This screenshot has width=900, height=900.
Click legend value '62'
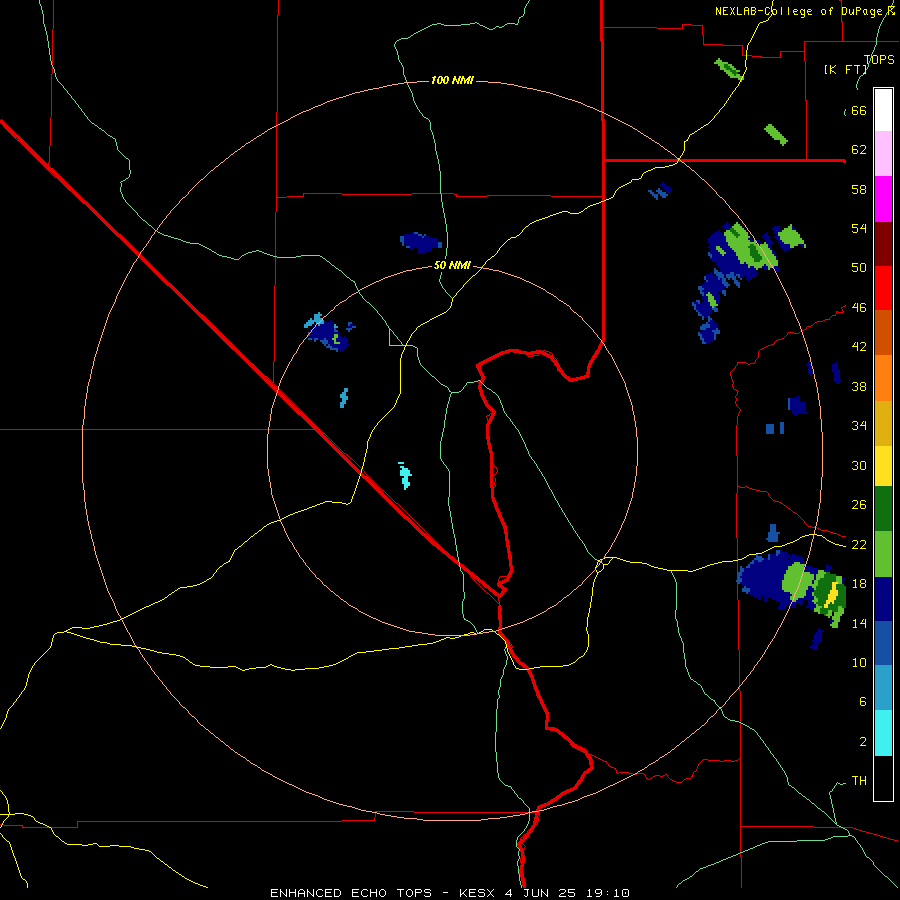859,150
